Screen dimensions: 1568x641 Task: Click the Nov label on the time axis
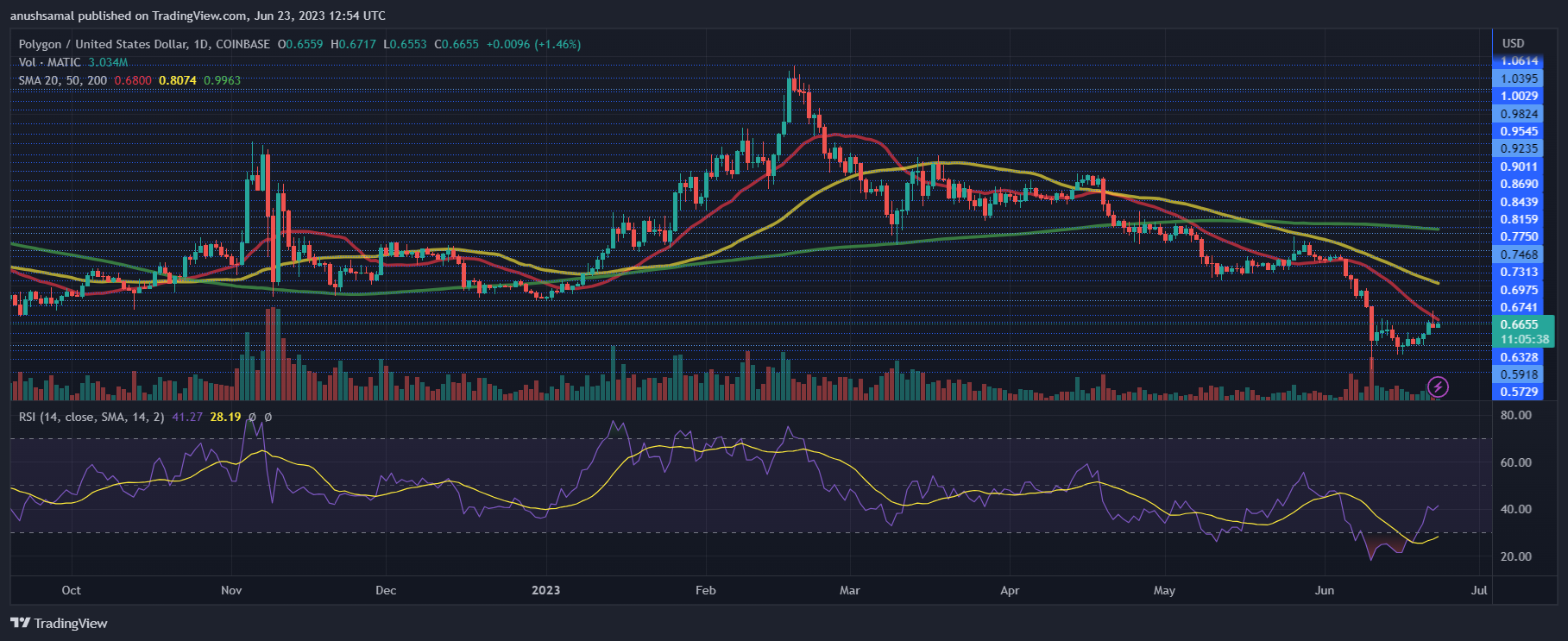coord(231,590)
